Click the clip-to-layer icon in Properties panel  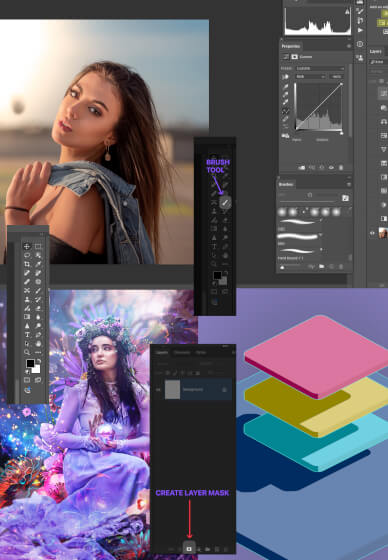302,168
